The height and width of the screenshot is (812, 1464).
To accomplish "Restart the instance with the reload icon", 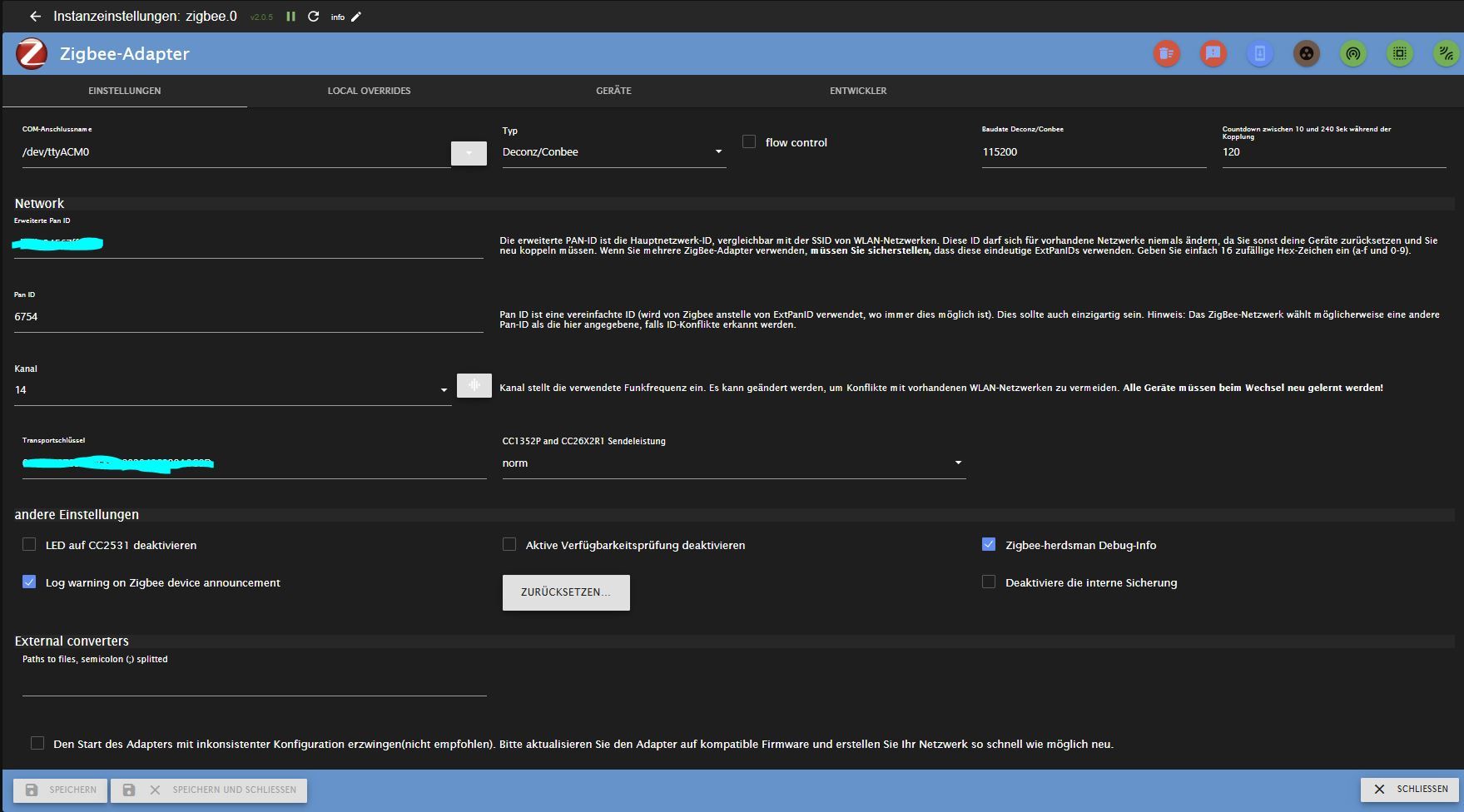I will click(x=314, y=17).
